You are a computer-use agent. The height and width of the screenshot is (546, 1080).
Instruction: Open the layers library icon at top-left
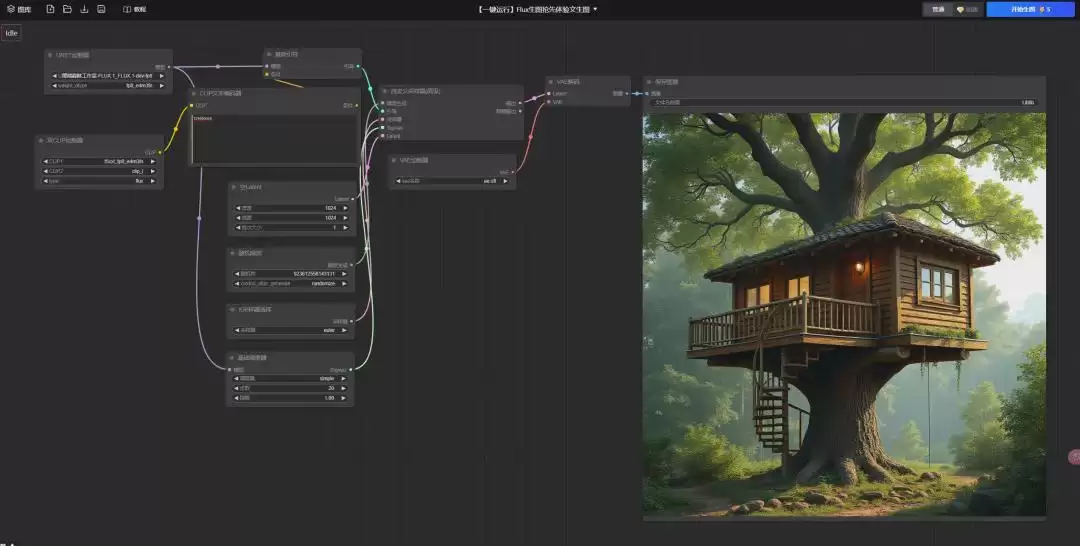point(11,9)
